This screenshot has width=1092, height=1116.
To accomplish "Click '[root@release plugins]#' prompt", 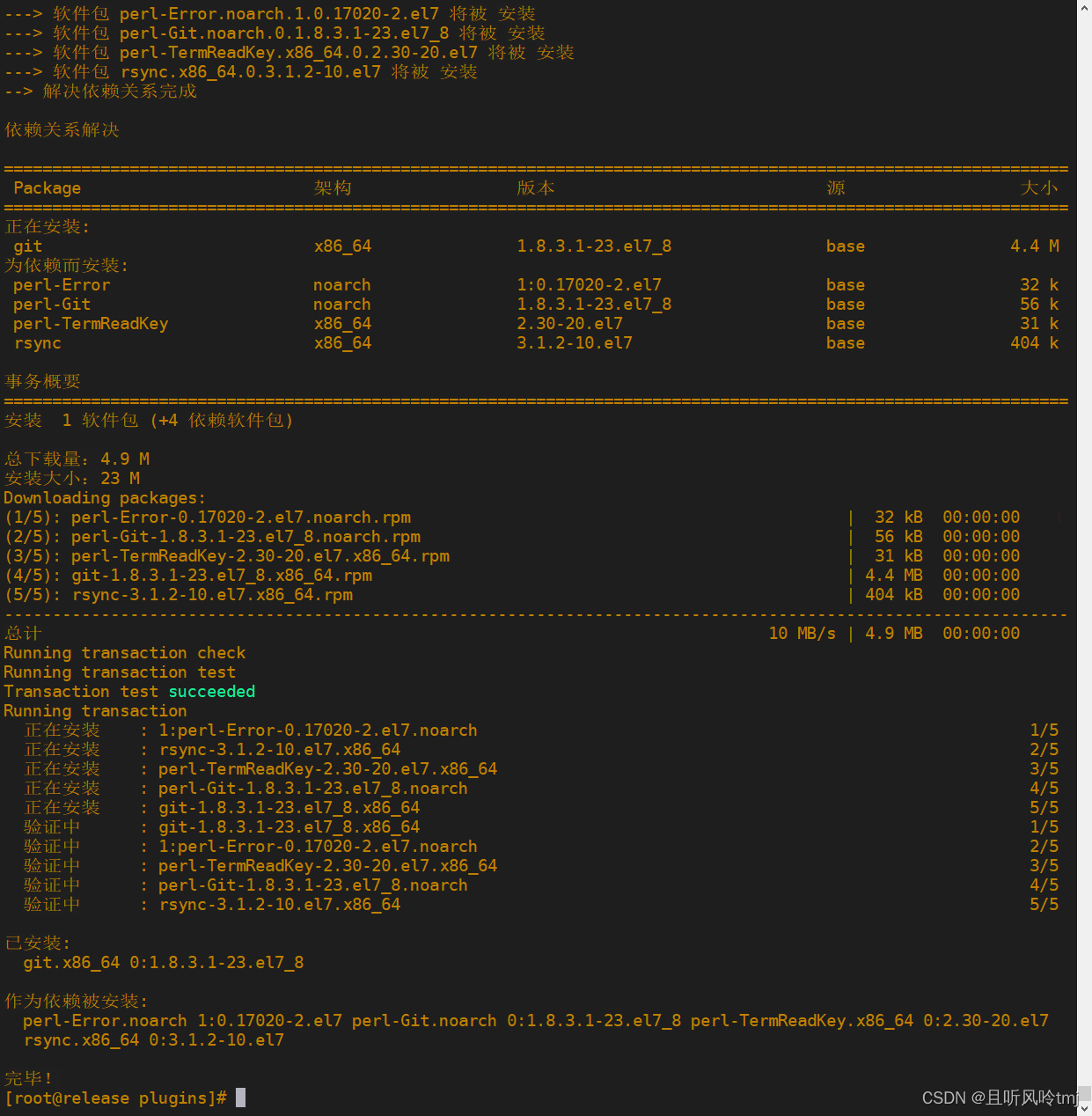I will point(115,1098).
